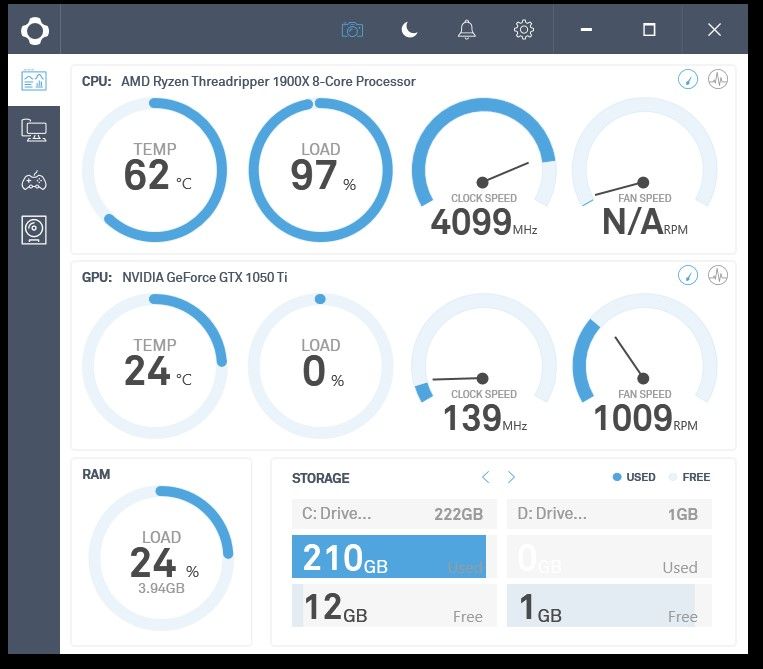Click the AMD Ryzen Threadripper 1900X processor name
The image size is (763, 669).
point(268,81)
